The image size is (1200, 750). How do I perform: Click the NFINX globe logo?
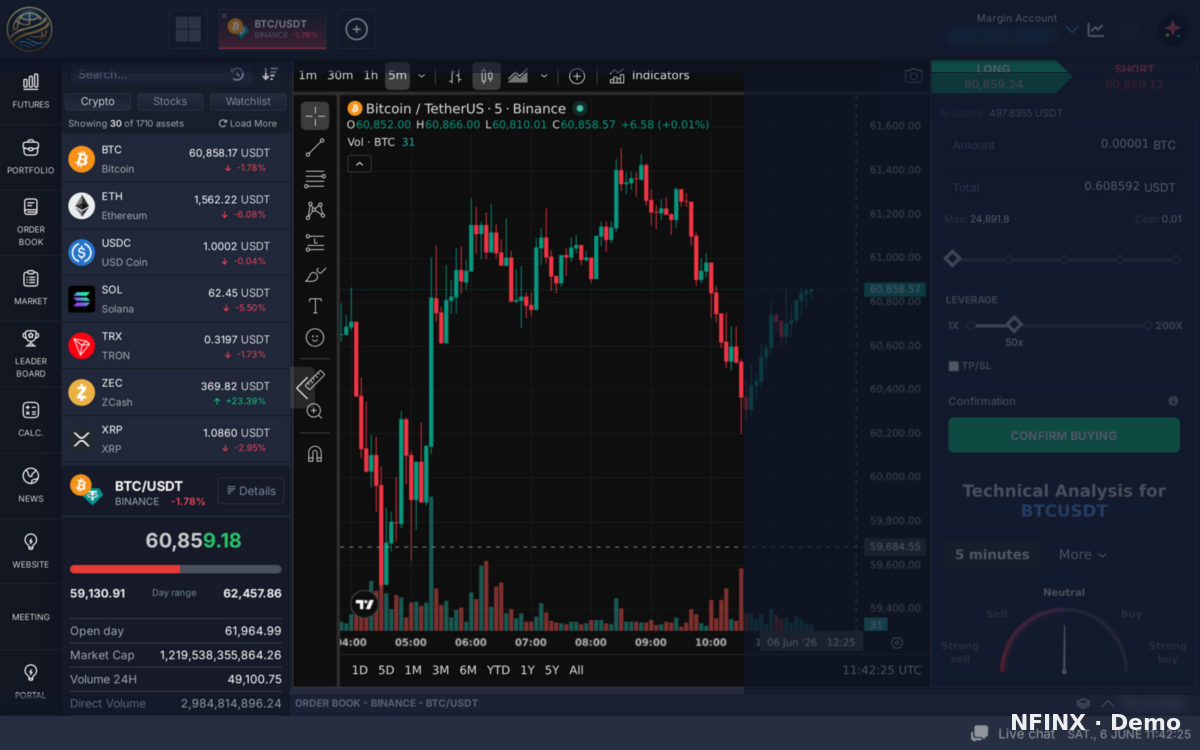(30, 28)
